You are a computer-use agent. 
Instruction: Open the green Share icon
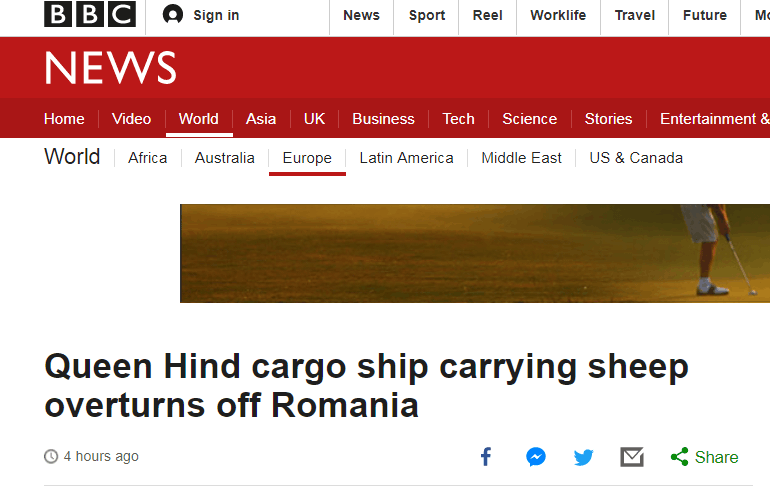coord(680,457)
